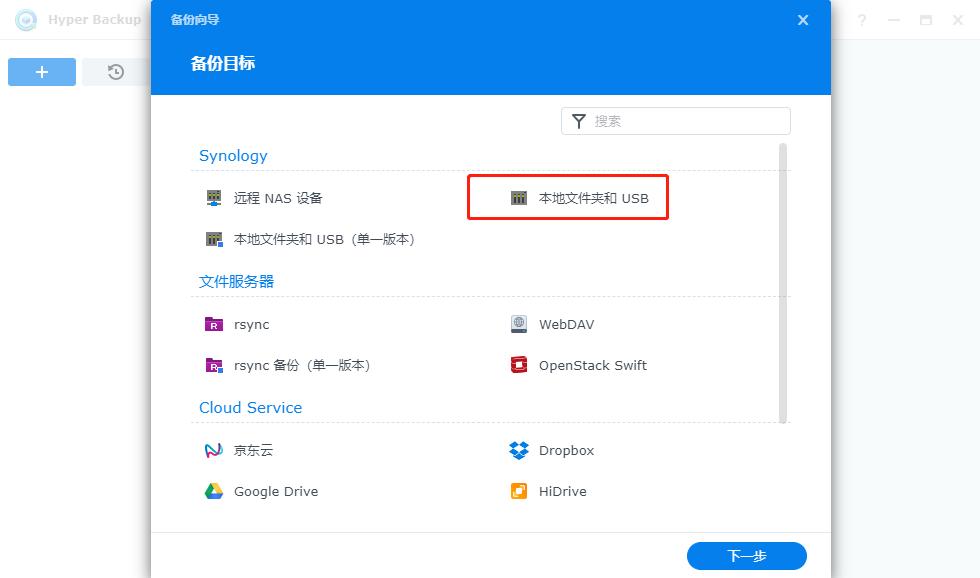Proceed with the 下一步 button
Screen dimensions: 980x578
click(746, 555)
